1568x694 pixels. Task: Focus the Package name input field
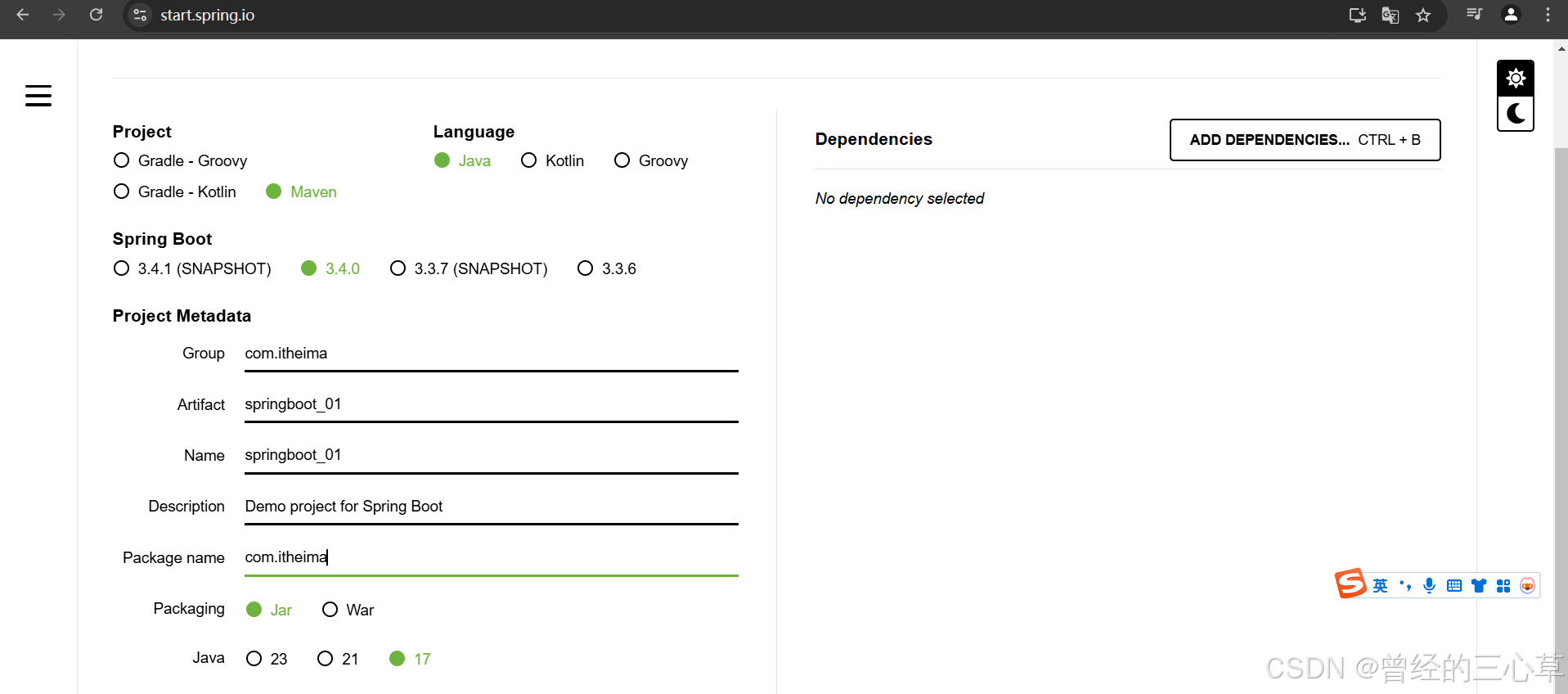(x=491, y=557)
